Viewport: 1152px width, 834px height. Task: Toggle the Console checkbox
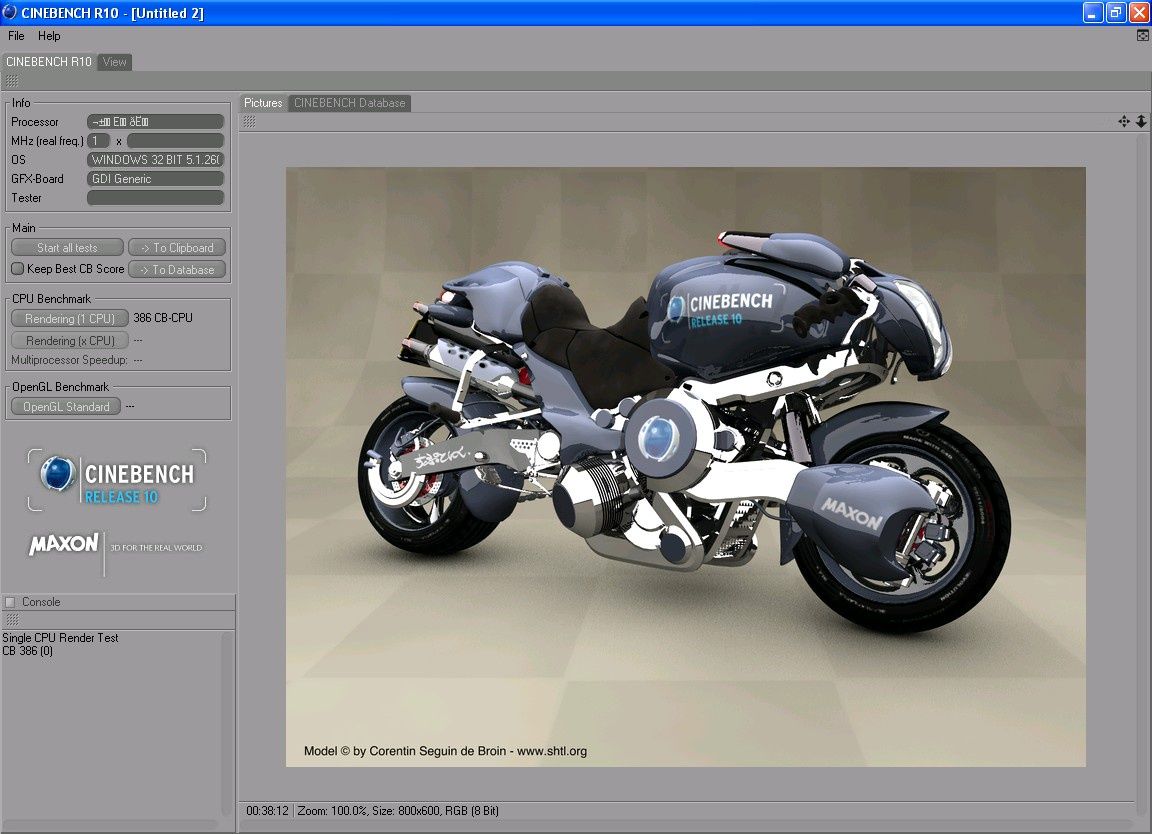10,602
